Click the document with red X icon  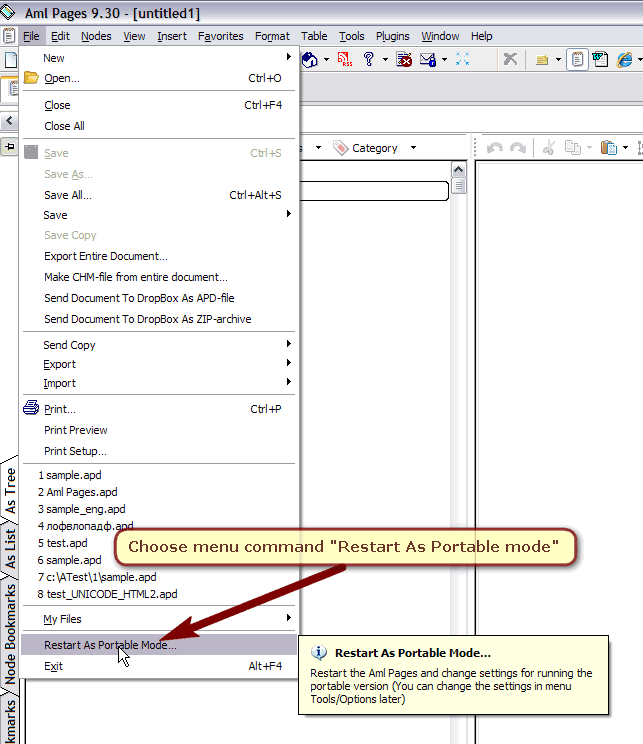(404, 60)
